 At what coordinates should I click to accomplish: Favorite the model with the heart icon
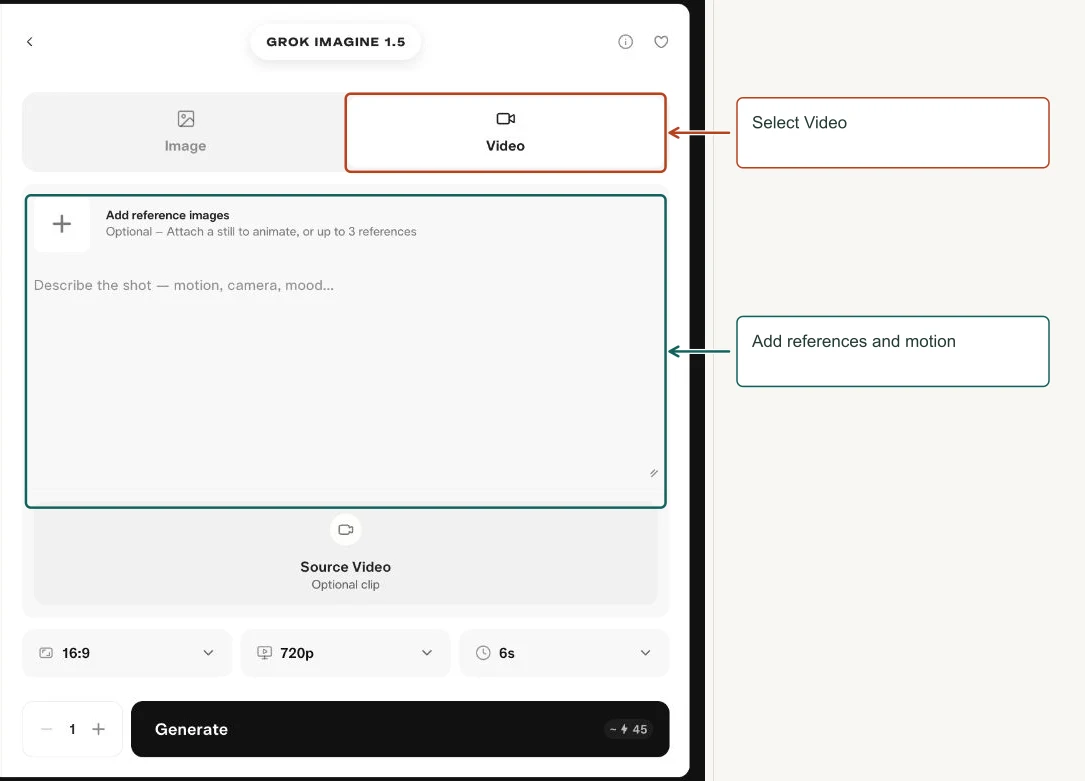pyautogui.click(x=662, y=42)
